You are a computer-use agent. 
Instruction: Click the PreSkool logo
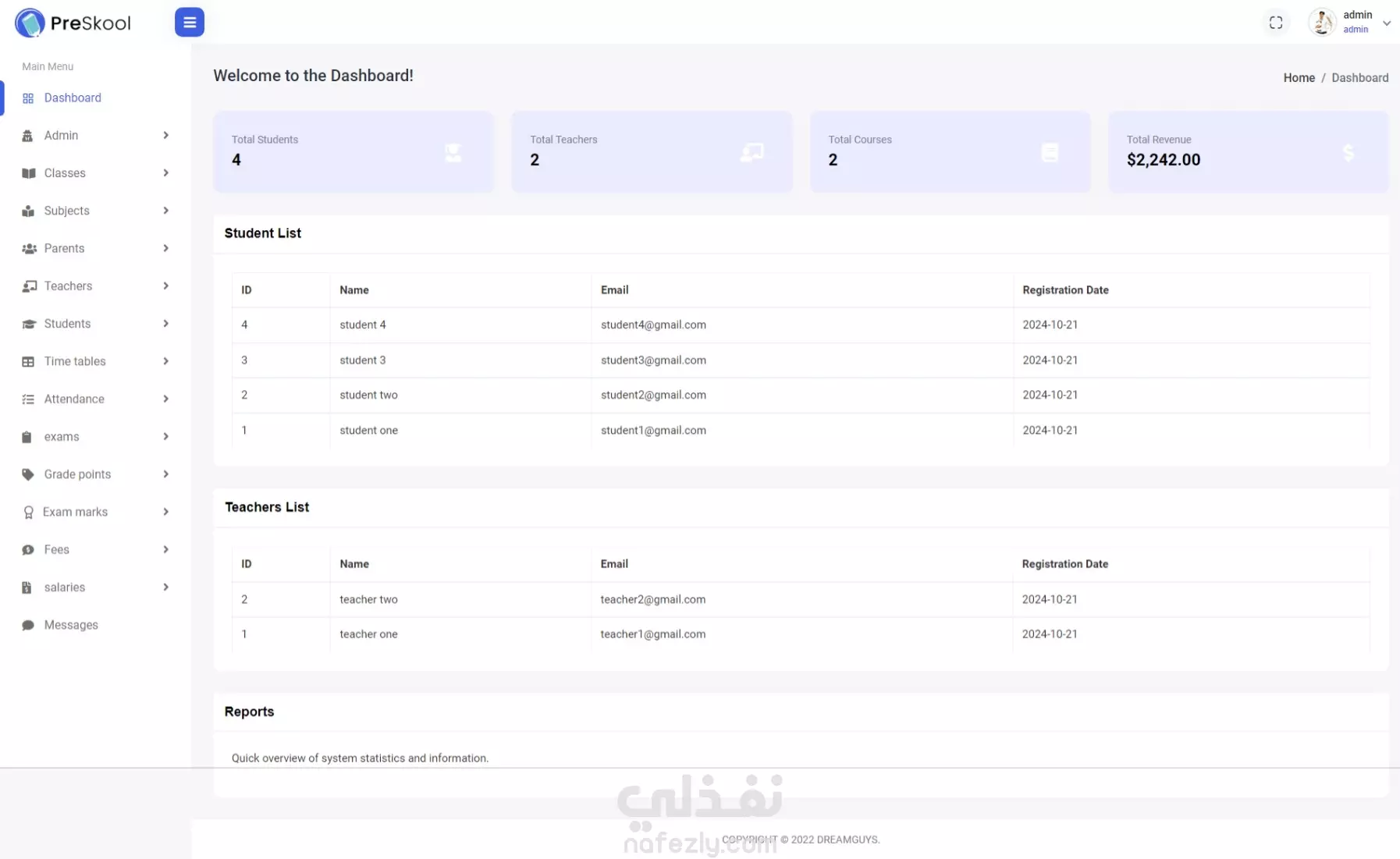pyautogui.click(x=73, y=23)
